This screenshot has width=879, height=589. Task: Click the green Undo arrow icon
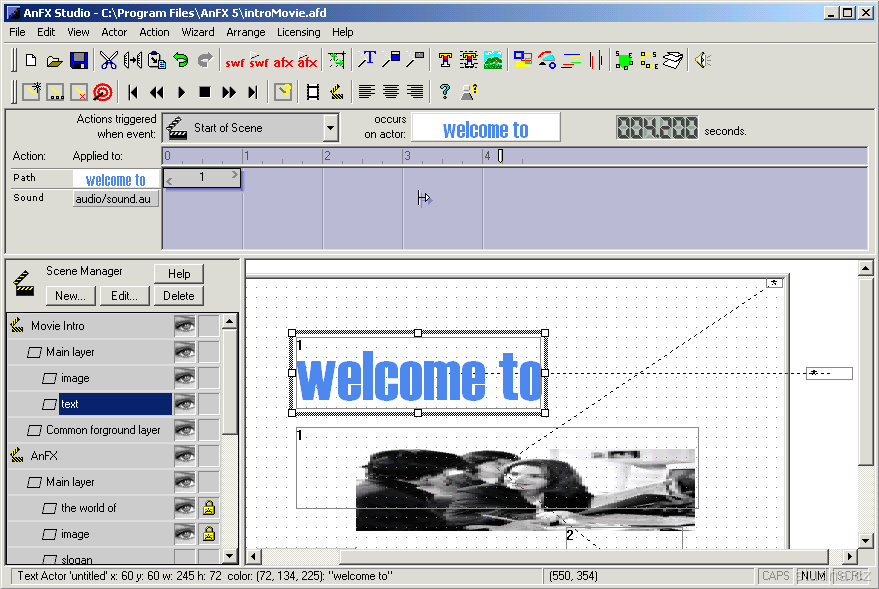pos(181,61)
